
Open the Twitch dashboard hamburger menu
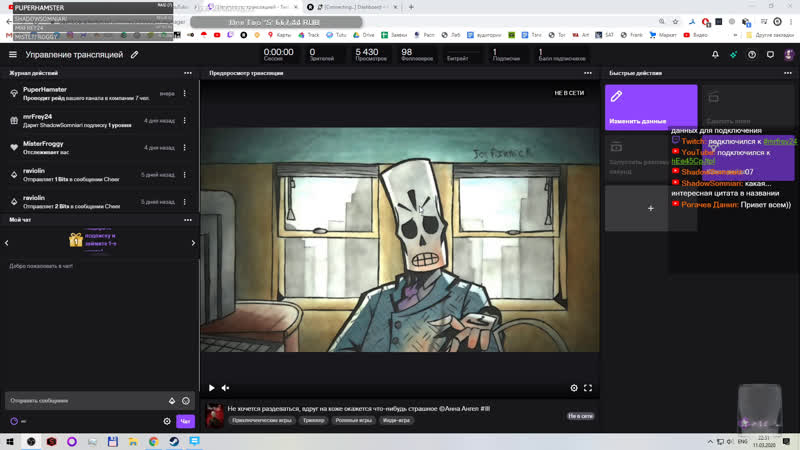click(x=13, y=55)
